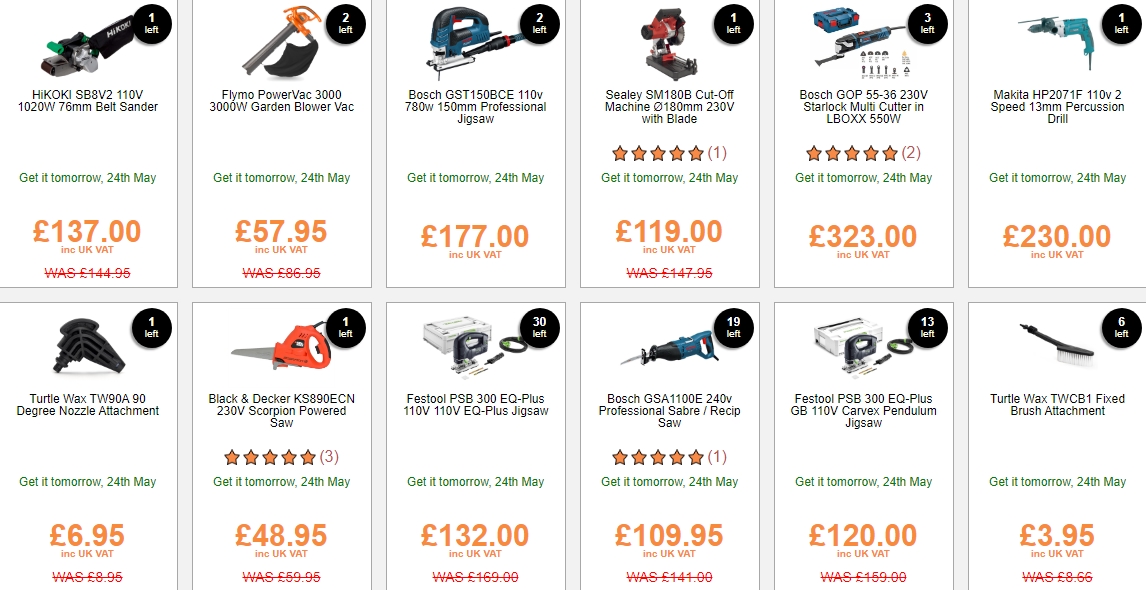Image resolution: width=1146 pixels, height=590 pixels.
Task: Click the Flymo PowerVac 3000 product image
Action: pyautogui.click(x=282, y=41)
